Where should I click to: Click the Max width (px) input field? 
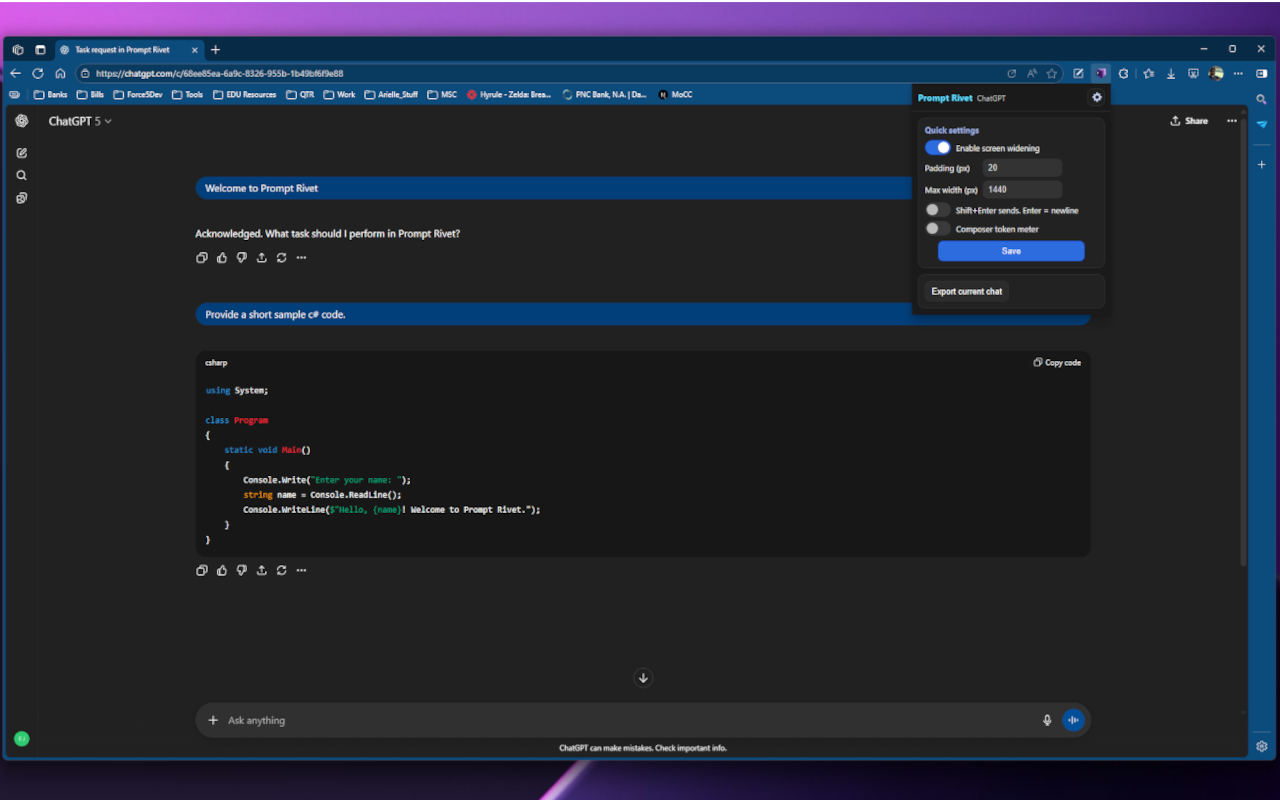(1022, 189)
